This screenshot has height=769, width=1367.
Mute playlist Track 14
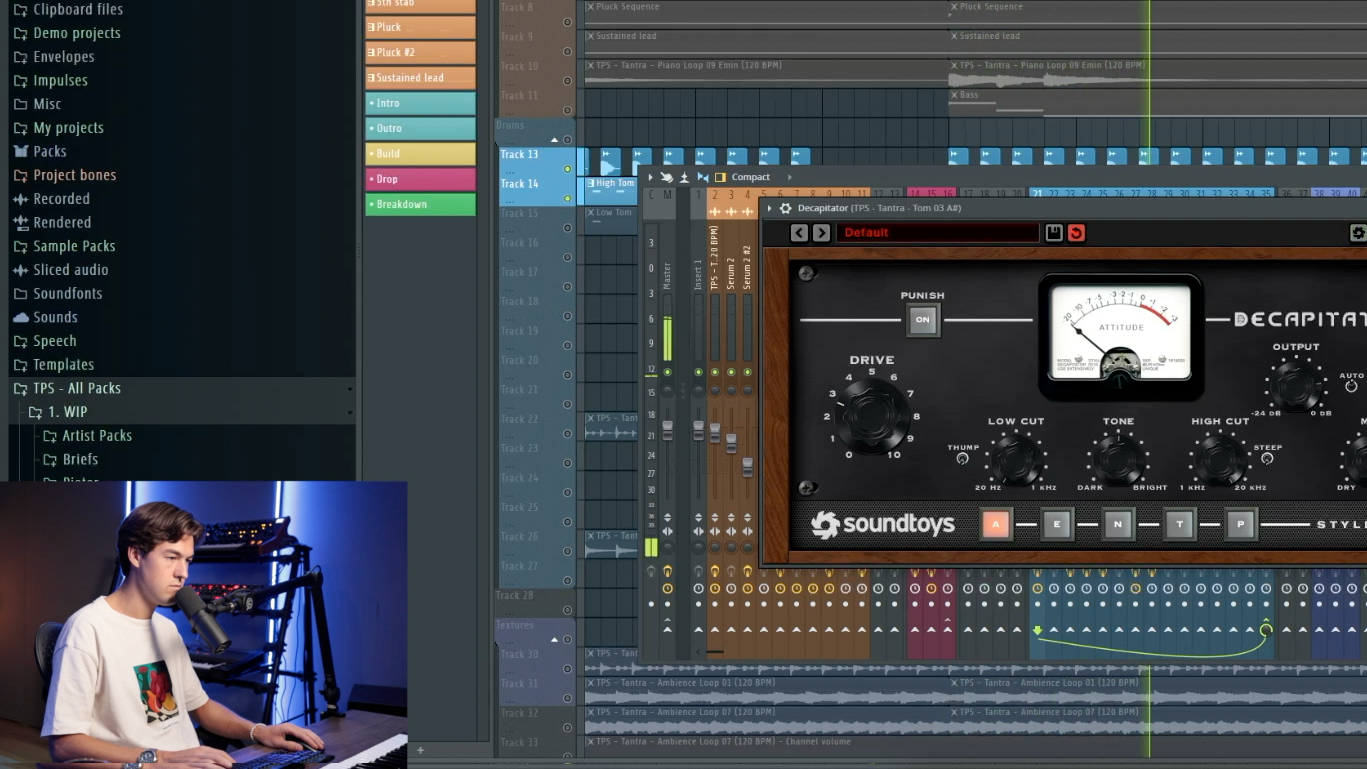click(567, 198)
